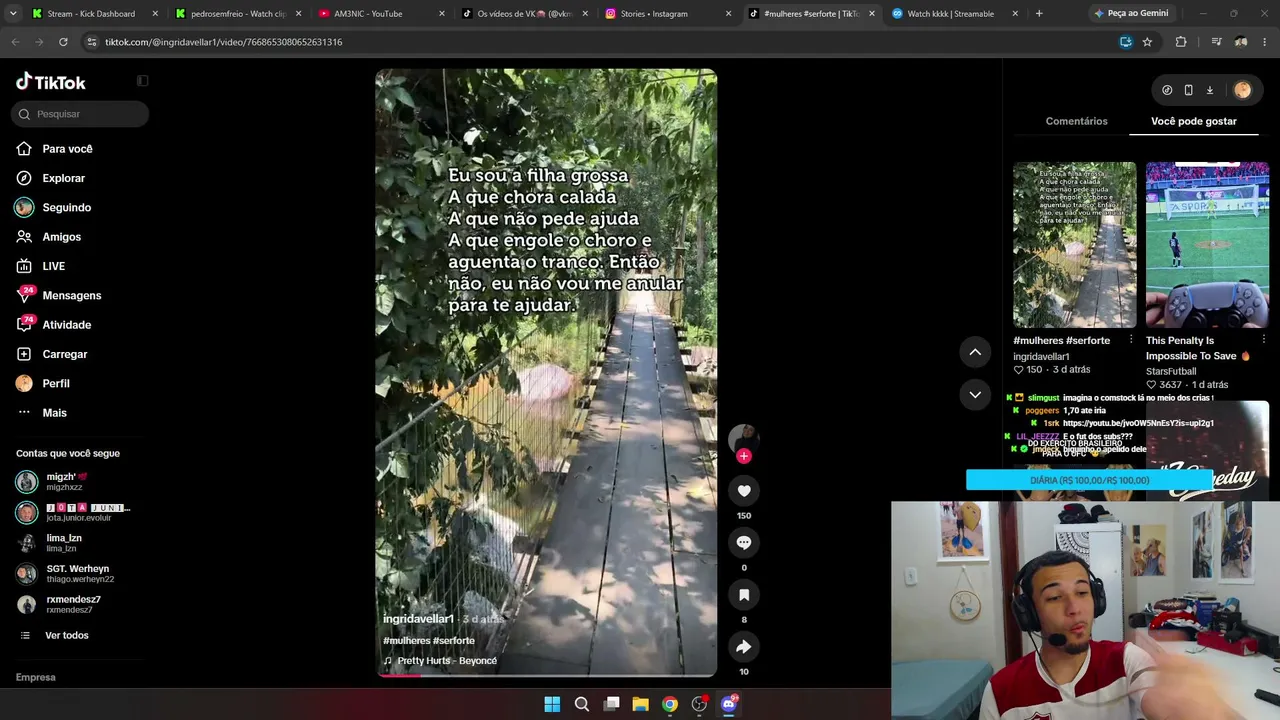
Task: Go to the Amigos page
Action: 61,237
